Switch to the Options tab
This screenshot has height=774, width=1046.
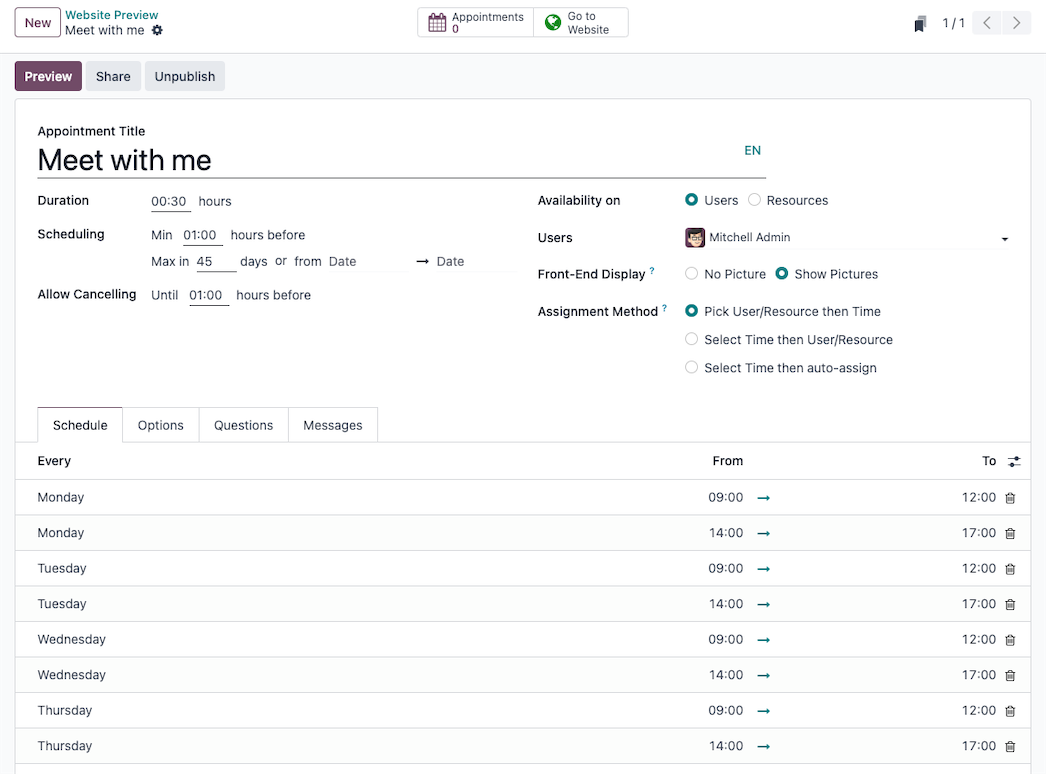pos(160,424)
